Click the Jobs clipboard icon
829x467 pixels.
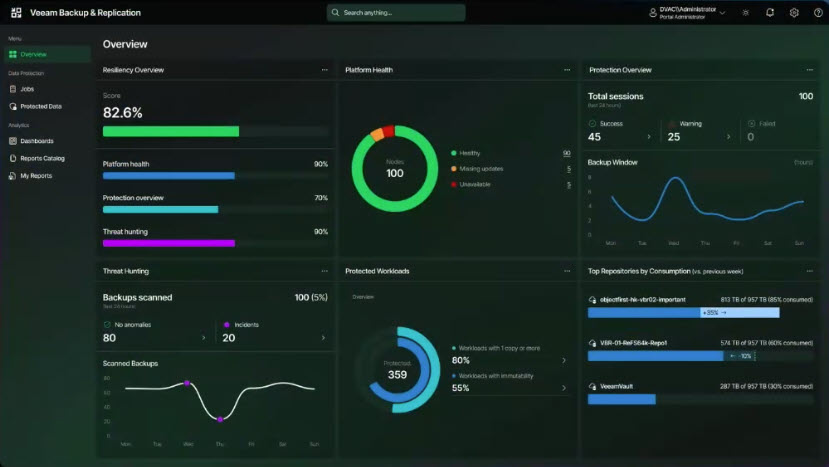click(x=13, y=89)
